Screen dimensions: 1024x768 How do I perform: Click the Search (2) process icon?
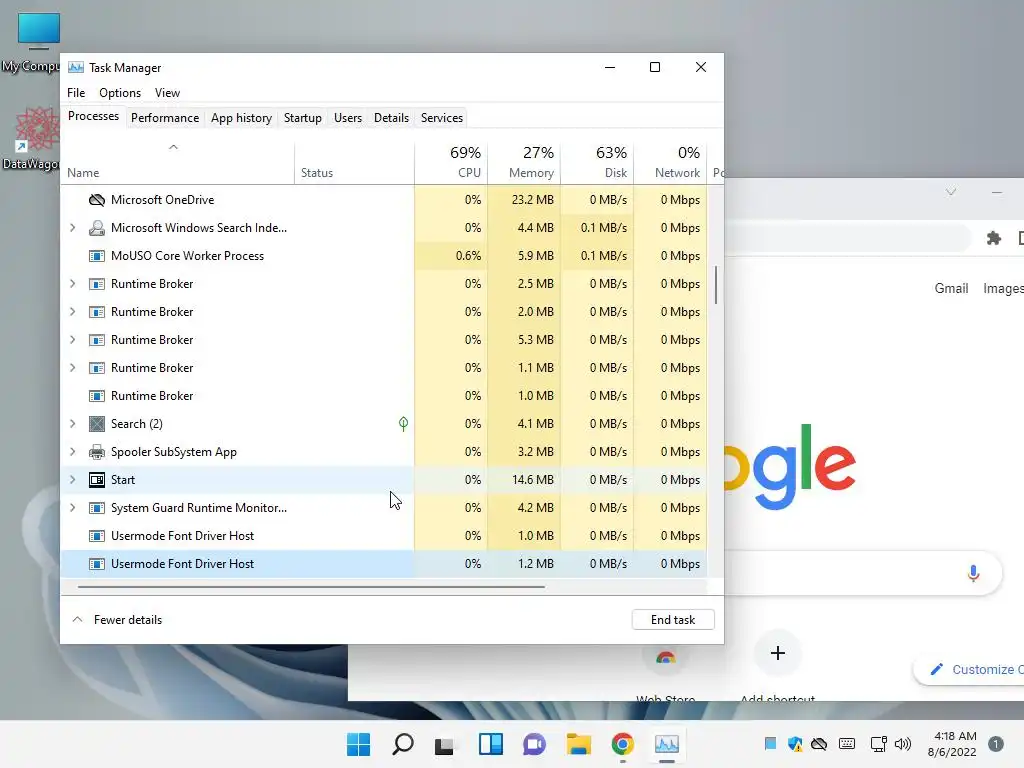pyautogui.click(x=97, y=424)
